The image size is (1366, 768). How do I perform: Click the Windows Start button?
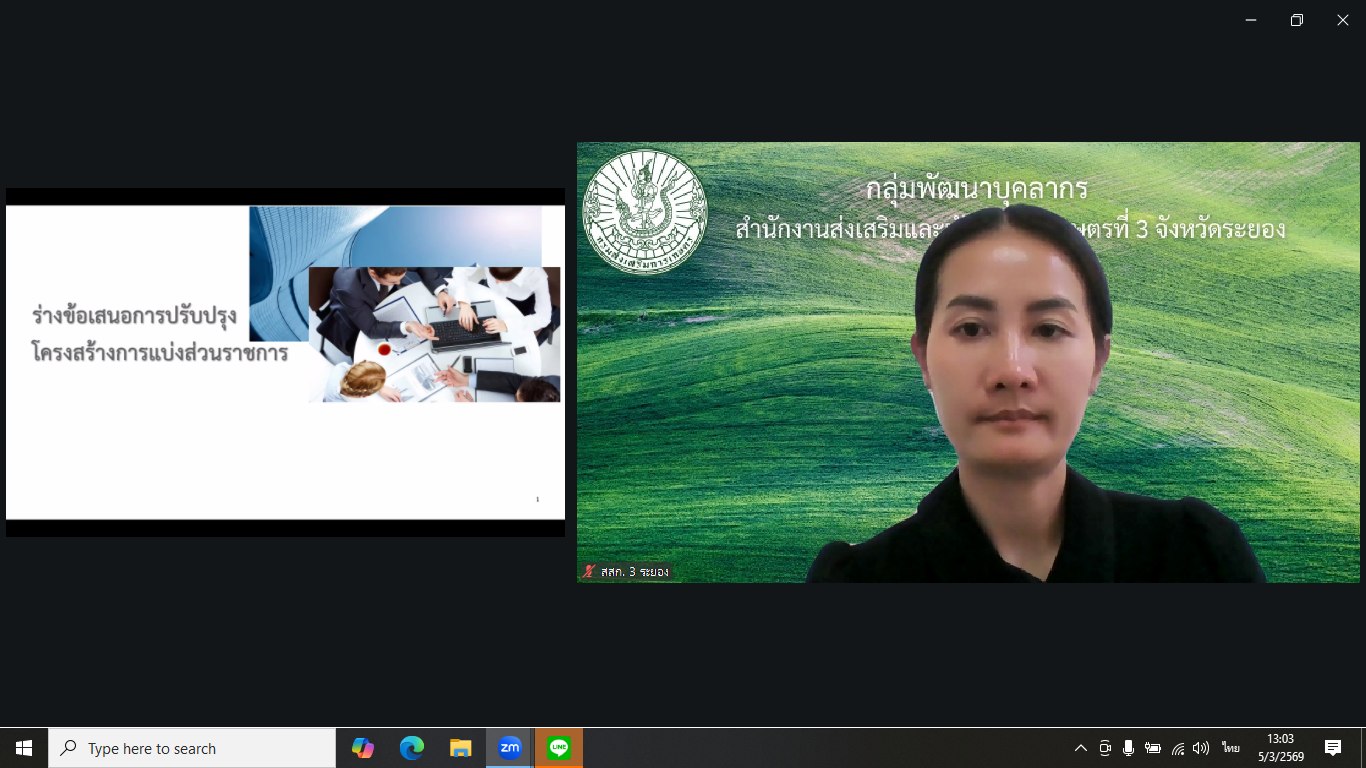tap(24, 748)
